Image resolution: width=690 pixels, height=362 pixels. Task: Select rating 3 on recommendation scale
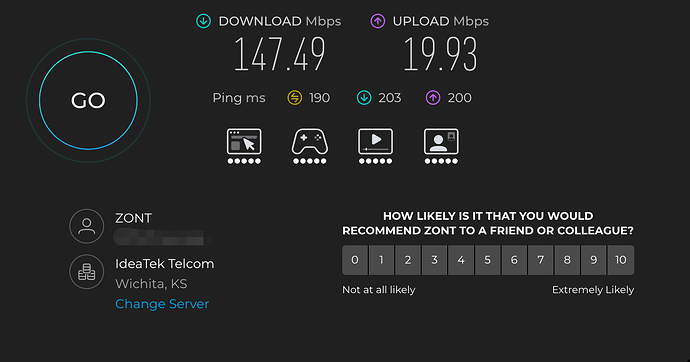(434, 260)
